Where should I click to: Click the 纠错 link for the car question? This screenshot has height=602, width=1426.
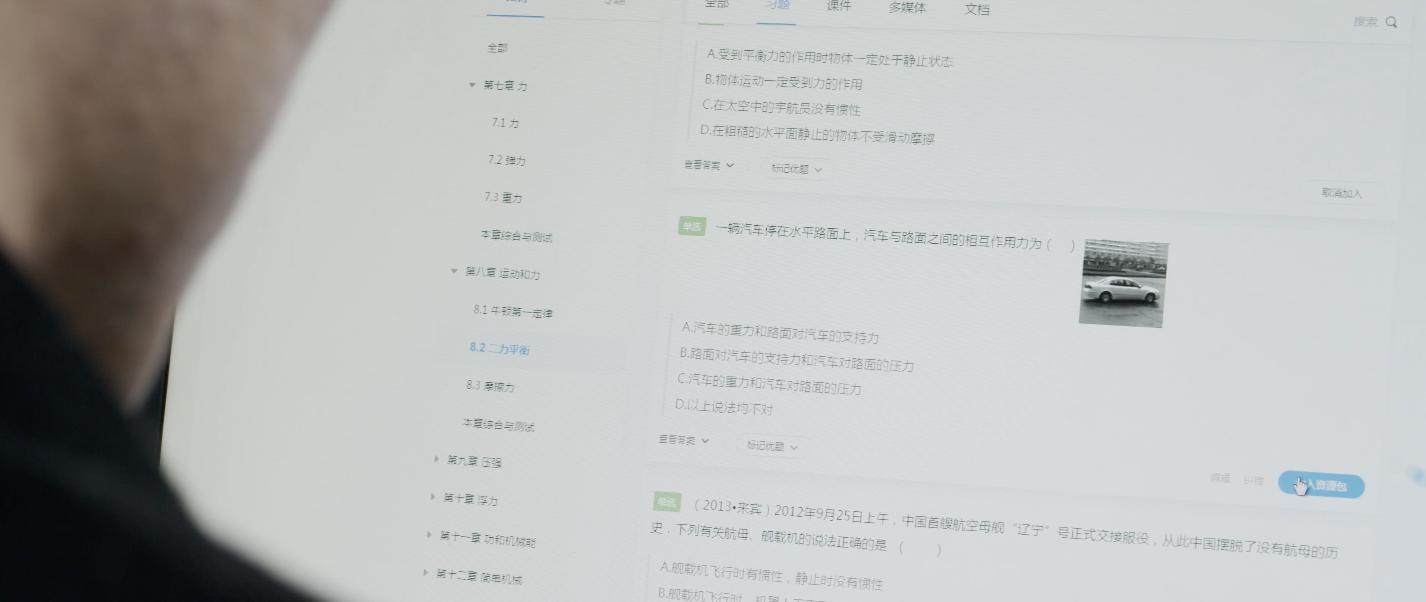coord(1253,480)
